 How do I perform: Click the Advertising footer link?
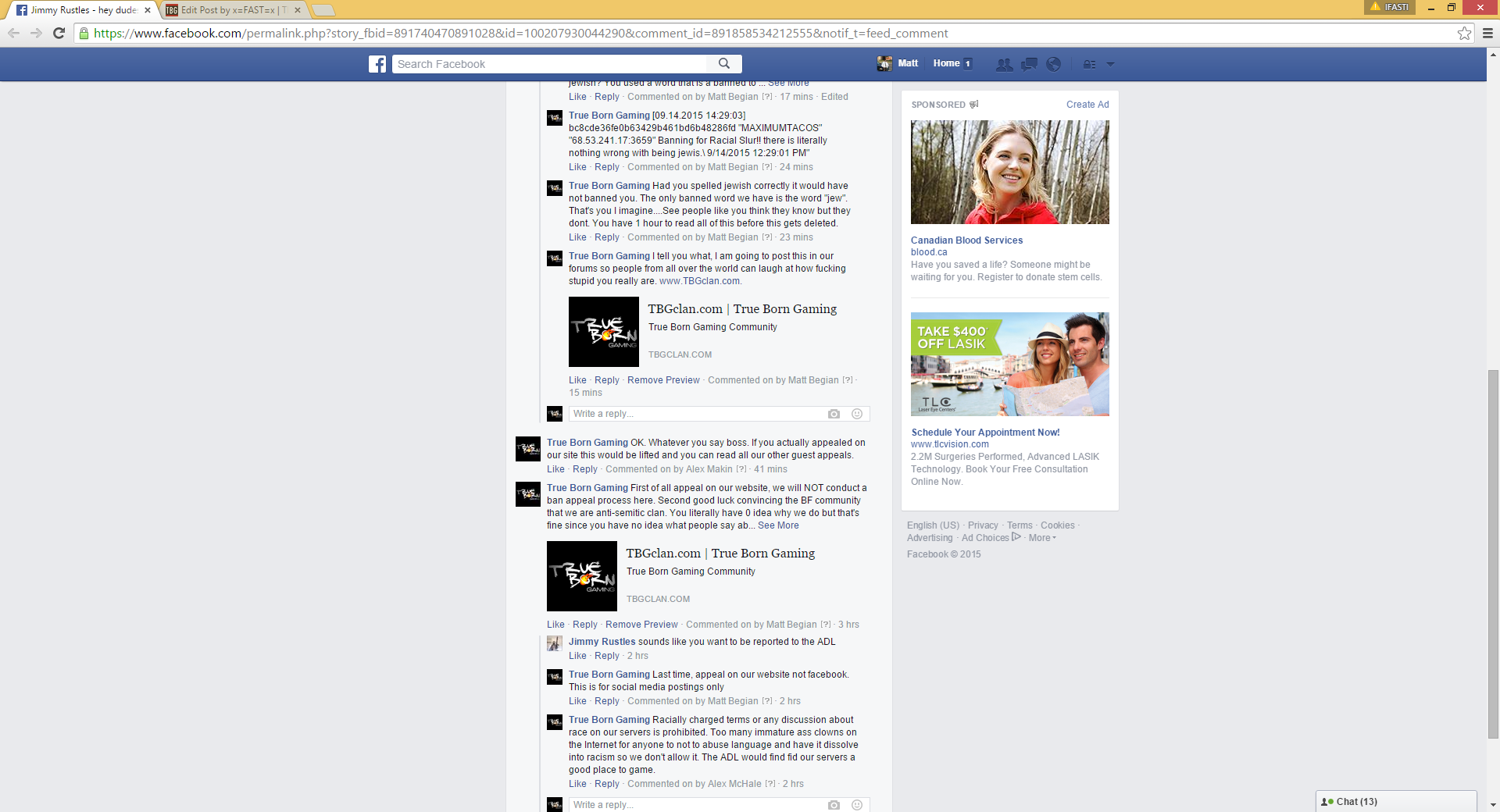pyautogui.click(x=930, y=538)
